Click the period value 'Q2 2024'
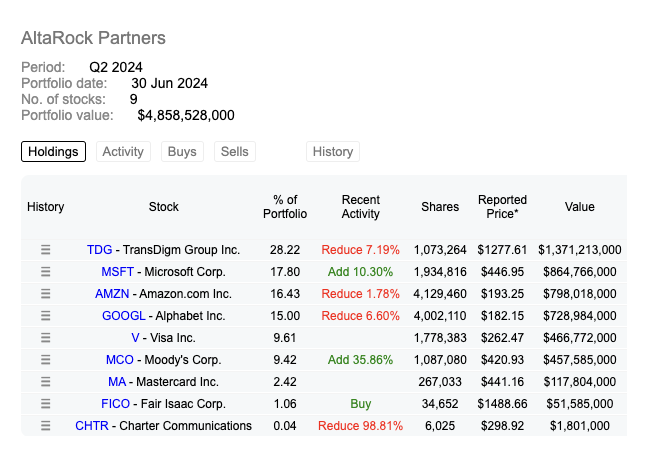The image size is (646, 456). tap(116, 67)
